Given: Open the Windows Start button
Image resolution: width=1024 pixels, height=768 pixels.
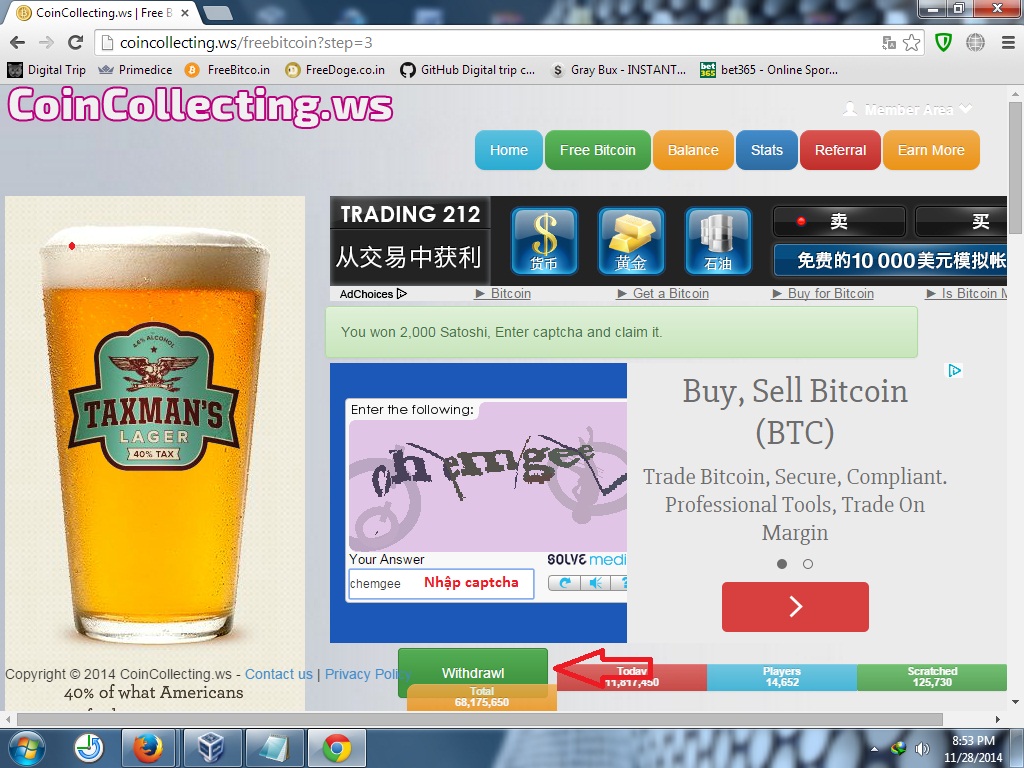Looking at the screenshot, I should tap(27, 748).
